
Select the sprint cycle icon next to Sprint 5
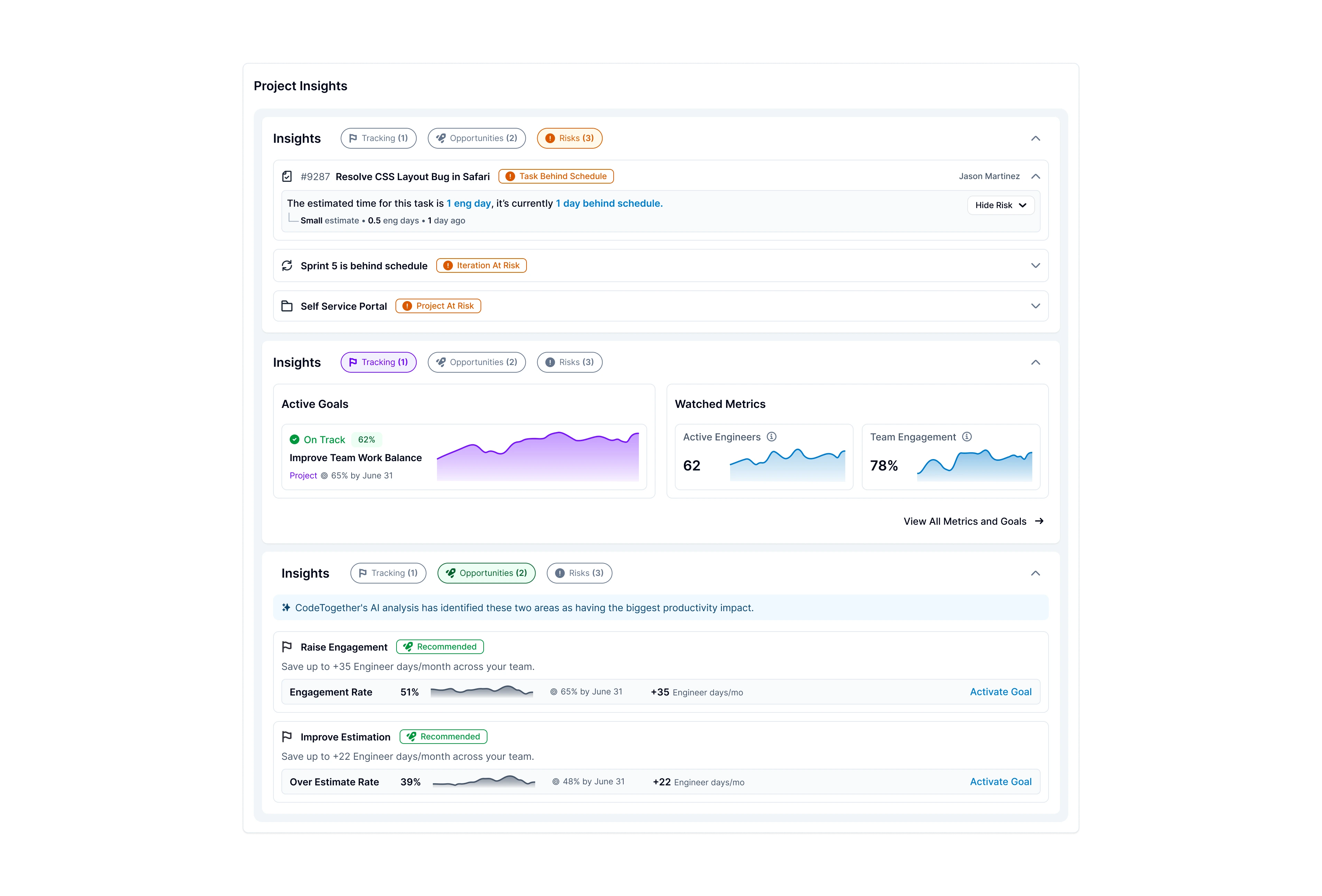coord(287,265)
